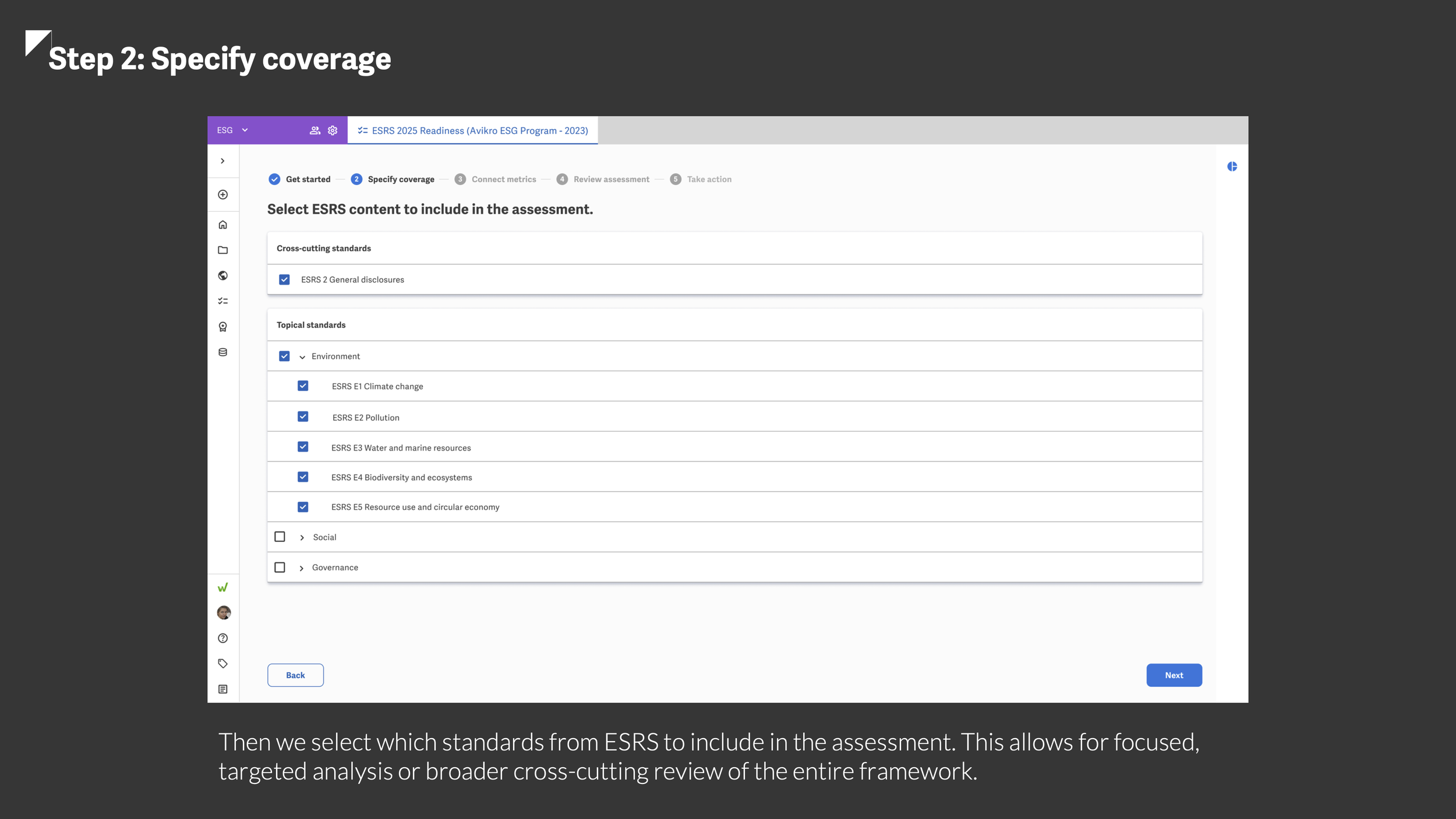The height and width of the screenshot is (819, 1456).
Task: Check the Governance group checkbox
Action: pyautogui.click(x=280, y=567)
